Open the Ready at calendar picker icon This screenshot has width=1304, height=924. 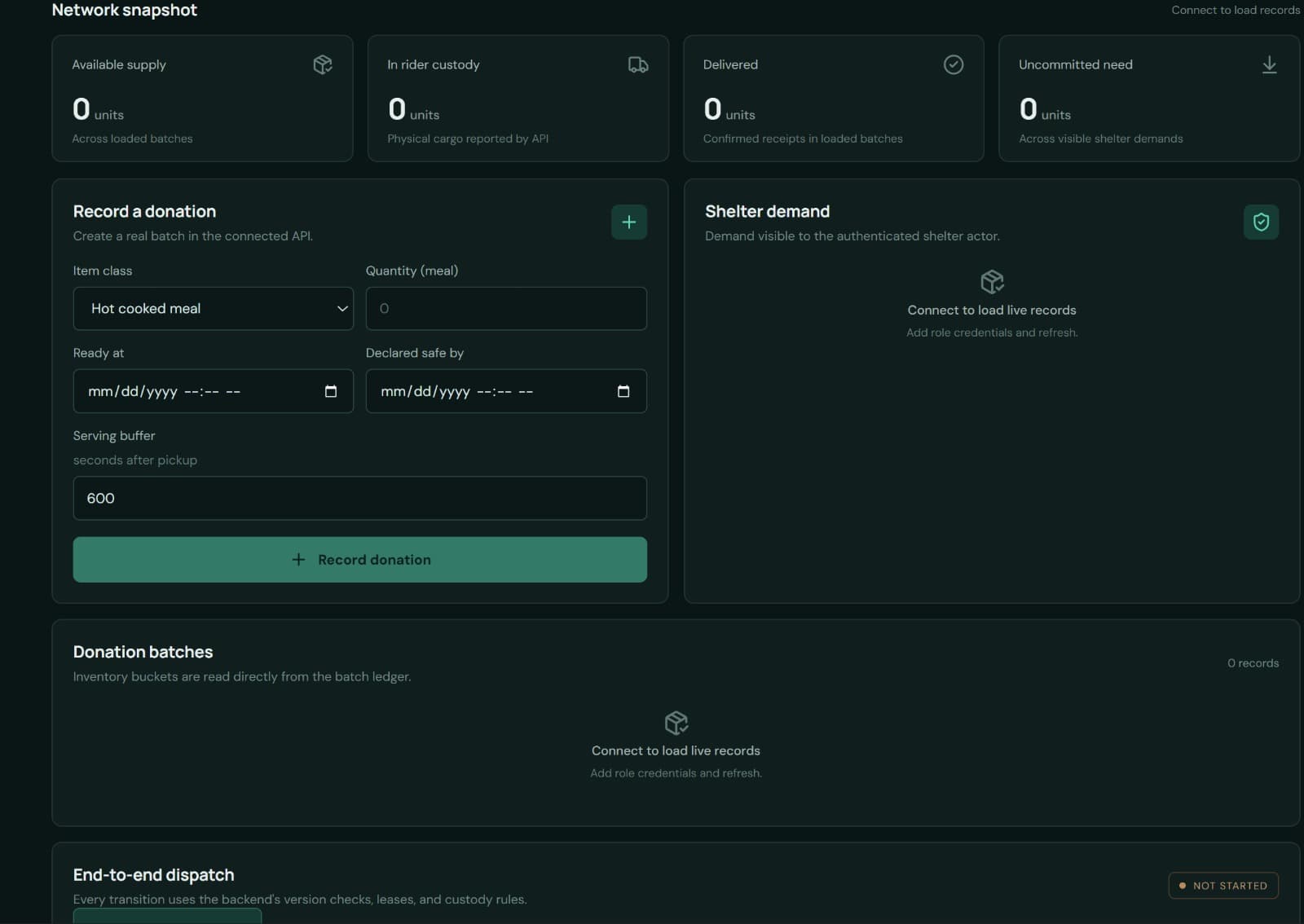point(331,391)
